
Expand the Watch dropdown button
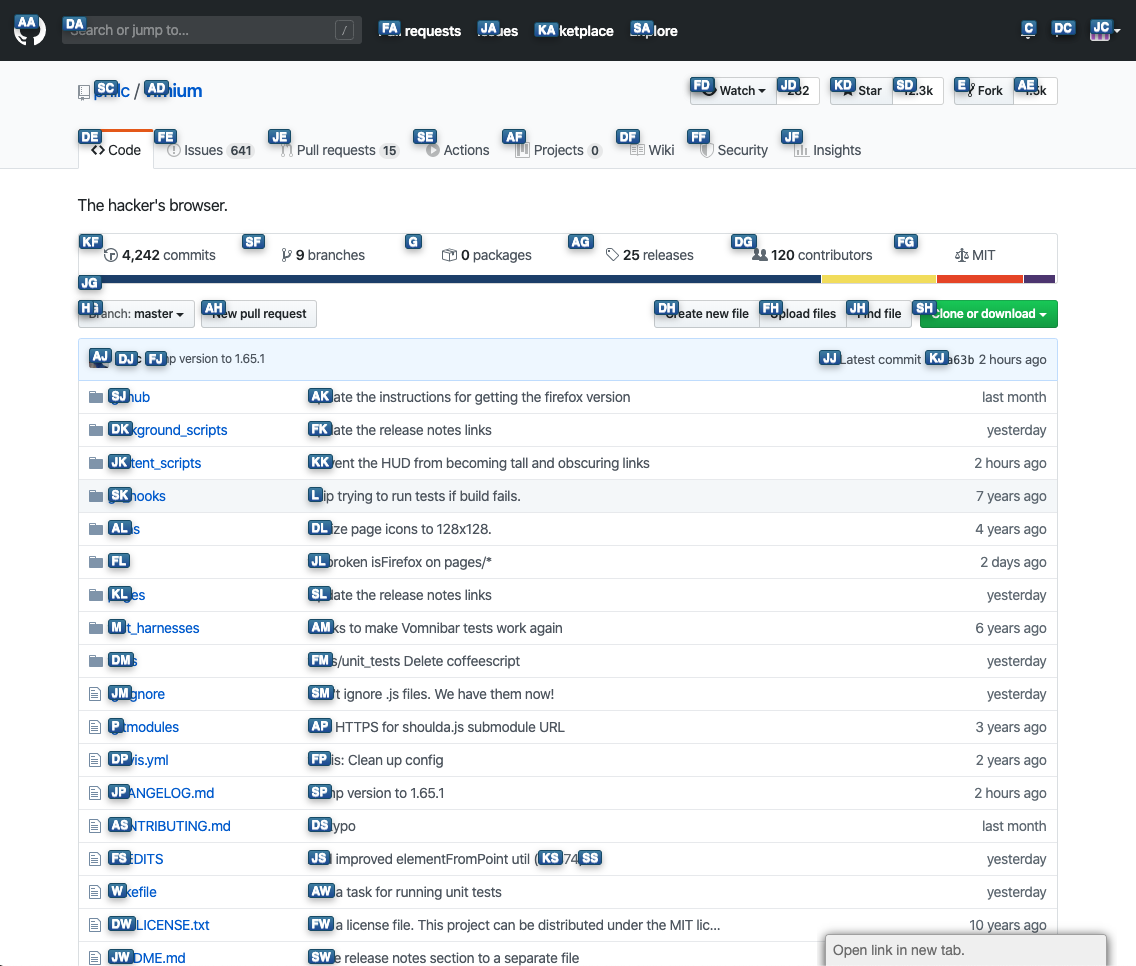733,91
